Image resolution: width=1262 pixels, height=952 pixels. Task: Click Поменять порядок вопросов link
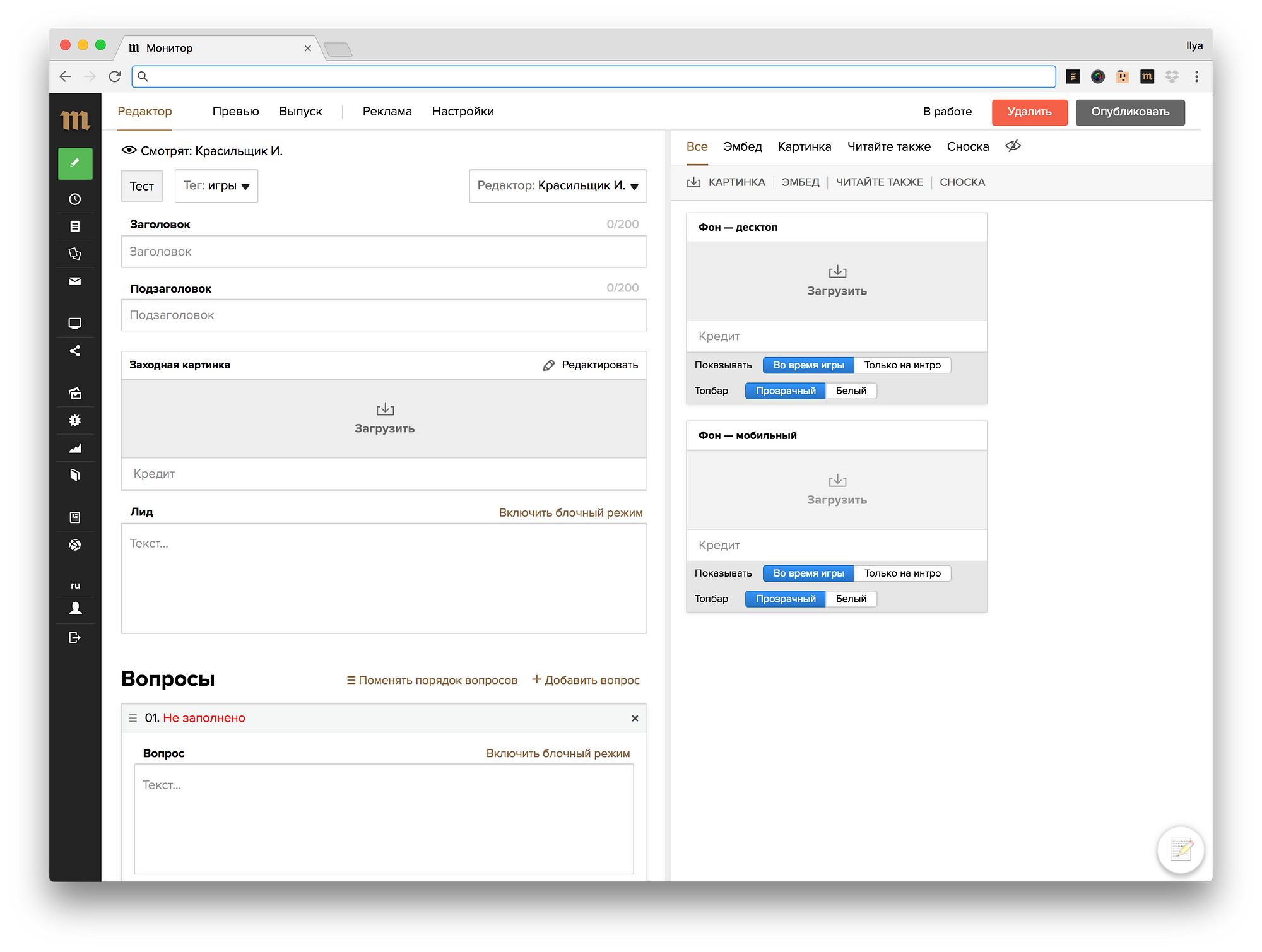[432, 680]
